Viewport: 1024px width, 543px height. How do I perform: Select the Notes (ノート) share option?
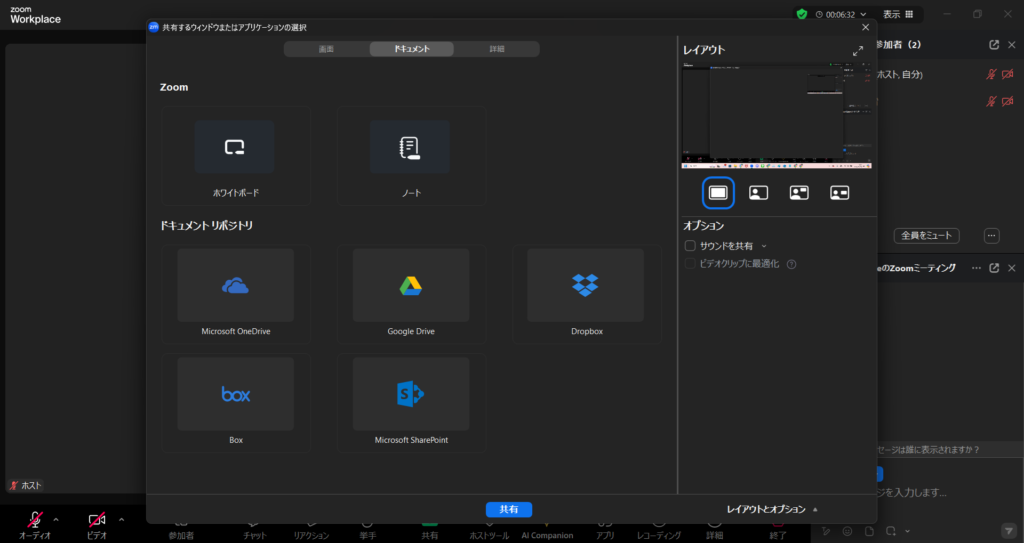point(410,155)
